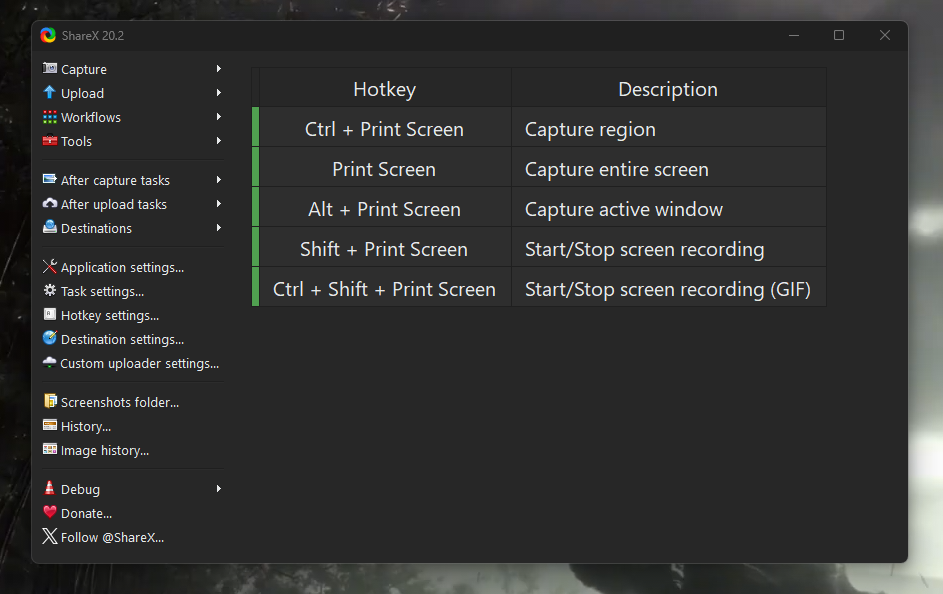This screenshot has width=943, height=594.
Task: Expand the Workflows submenu arrow
Action: coord(219,117)
